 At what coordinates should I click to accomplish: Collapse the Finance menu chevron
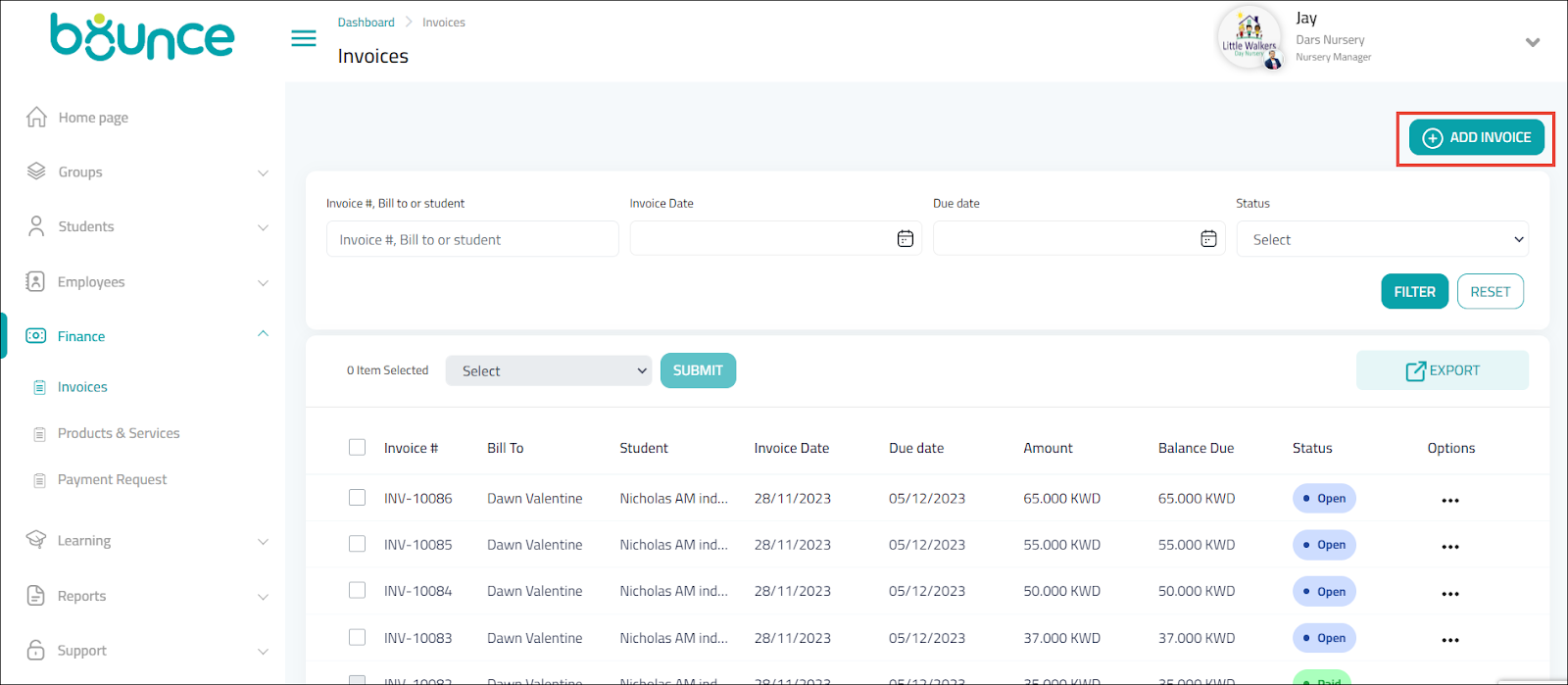(x=263, y=334)
